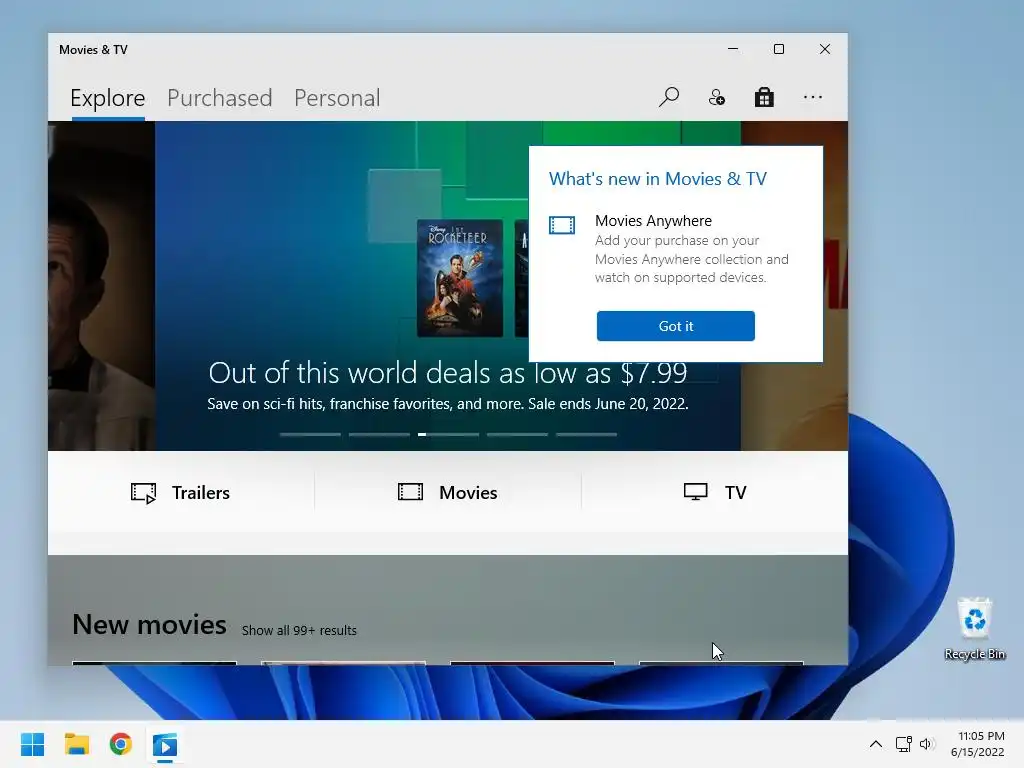This screenshot has width=1024, height=768.
Task: Click the Movies filmstrip icon
Action: 411,492
